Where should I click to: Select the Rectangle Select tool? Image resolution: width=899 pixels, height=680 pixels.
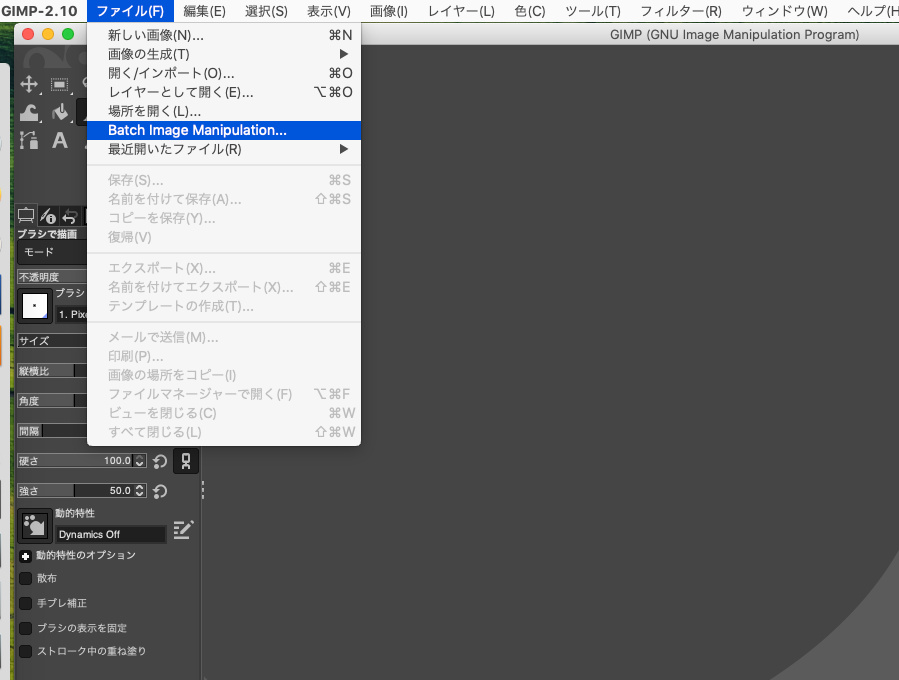59,85
